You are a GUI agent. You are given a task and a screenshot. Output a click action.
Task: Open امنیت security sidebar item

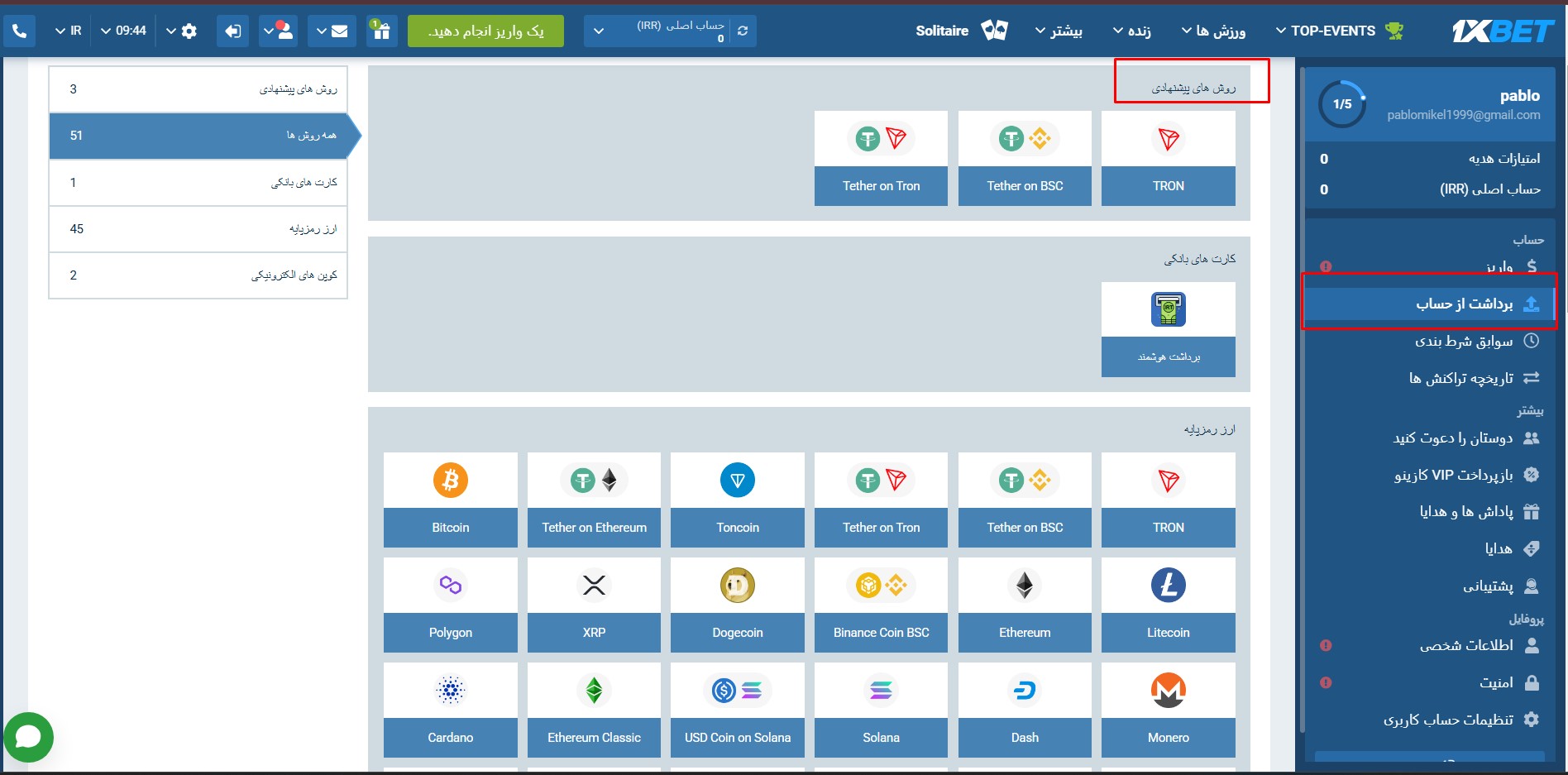coord(1429,682)
